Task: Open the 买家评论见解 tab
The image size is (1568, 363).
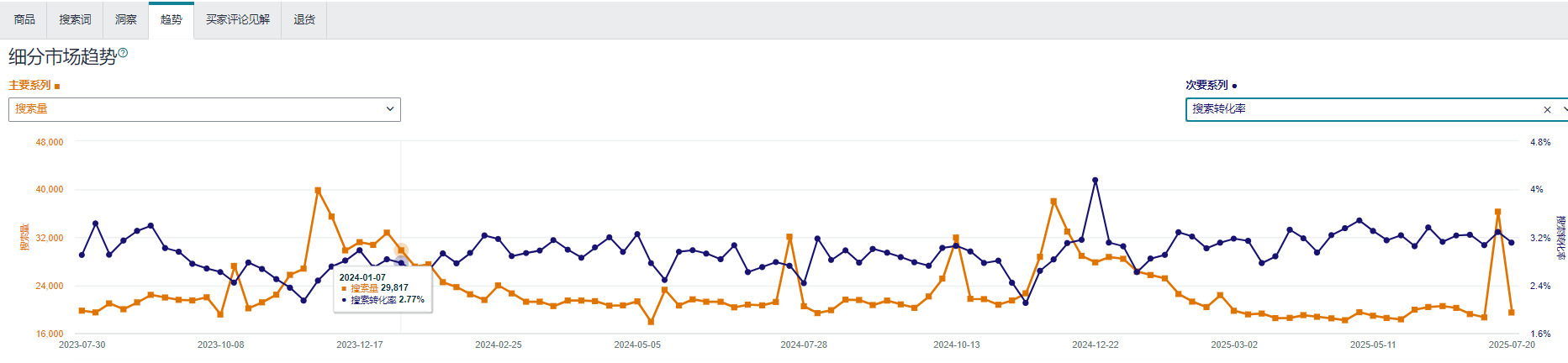Action: coord(238,19)
